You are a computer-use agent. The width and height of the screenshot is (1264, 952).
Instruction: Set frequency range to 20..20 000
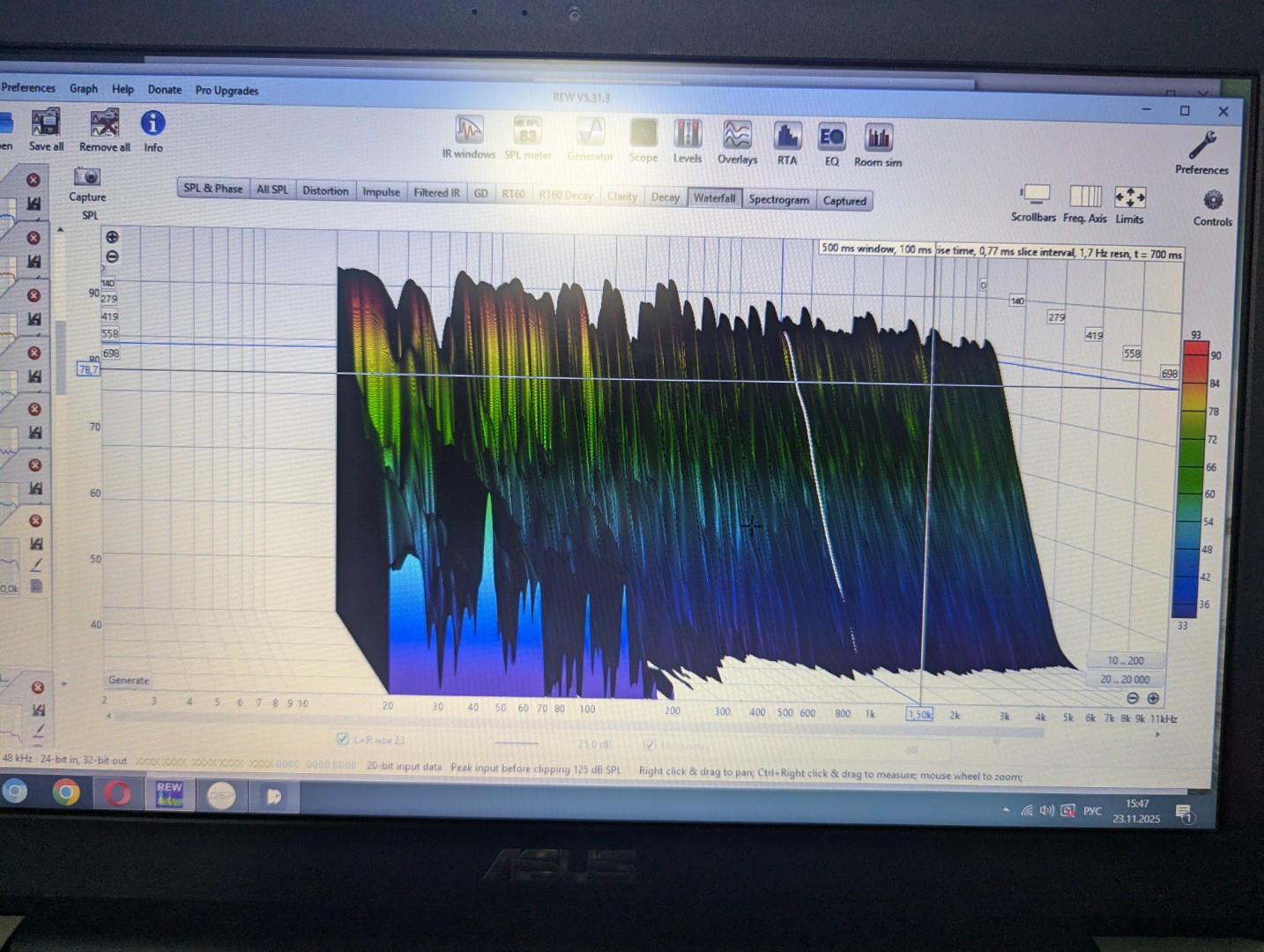[1124, 679]
